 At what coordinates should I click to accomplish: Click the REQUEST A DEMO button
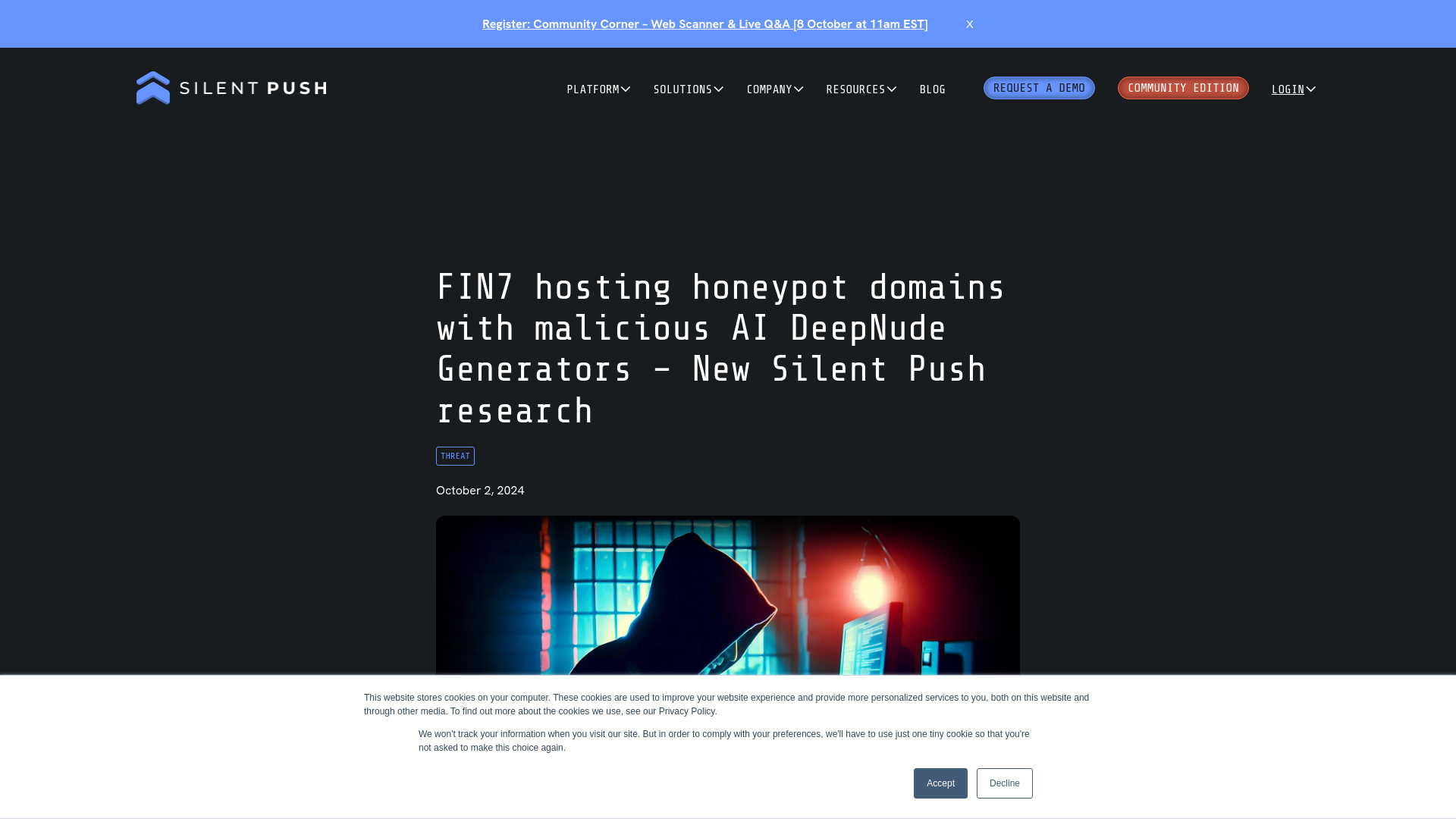(x=1039, y=87)
